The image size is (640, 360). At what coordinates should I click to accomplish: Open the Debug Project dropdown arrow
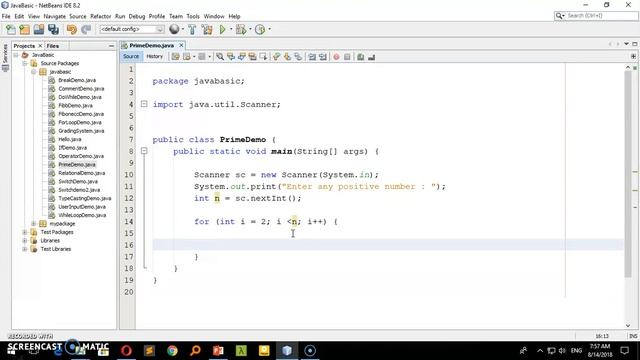tap(250, 29)
